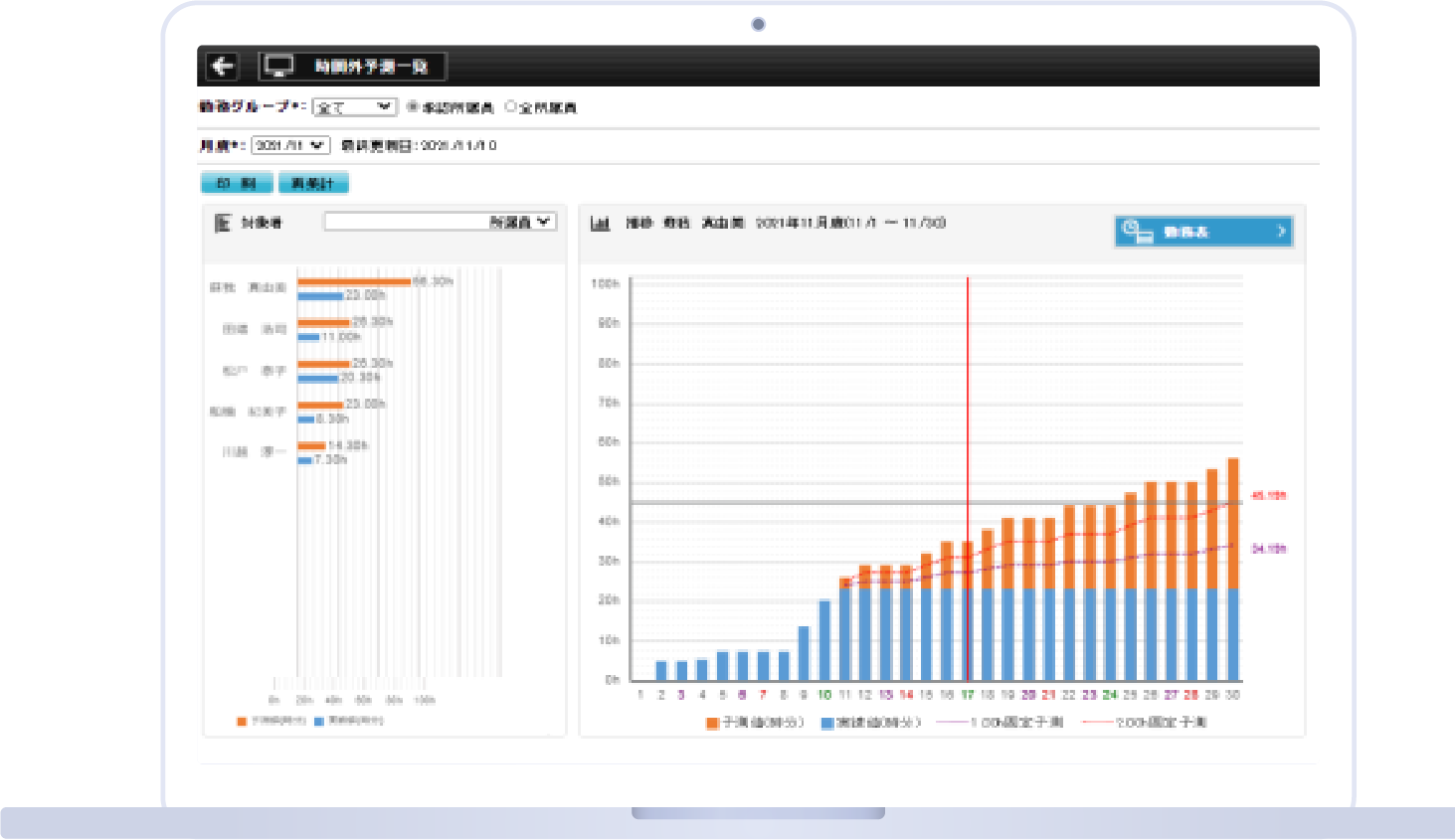Viewport: 1455px width, 840px height.
Task: Click the list icon beside the 対象者 heading
Action: coord(223,223)
